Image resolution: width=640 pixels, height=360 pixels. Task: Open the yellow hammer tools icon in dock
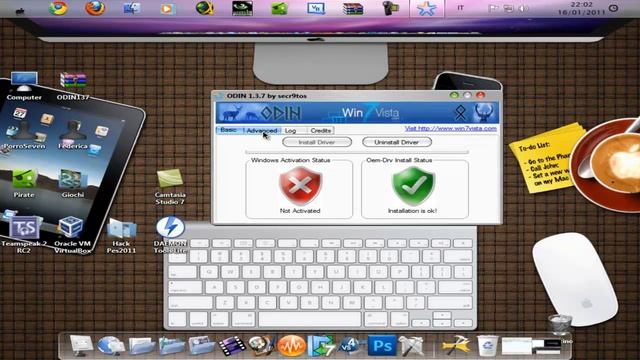[x=456, y=345]
